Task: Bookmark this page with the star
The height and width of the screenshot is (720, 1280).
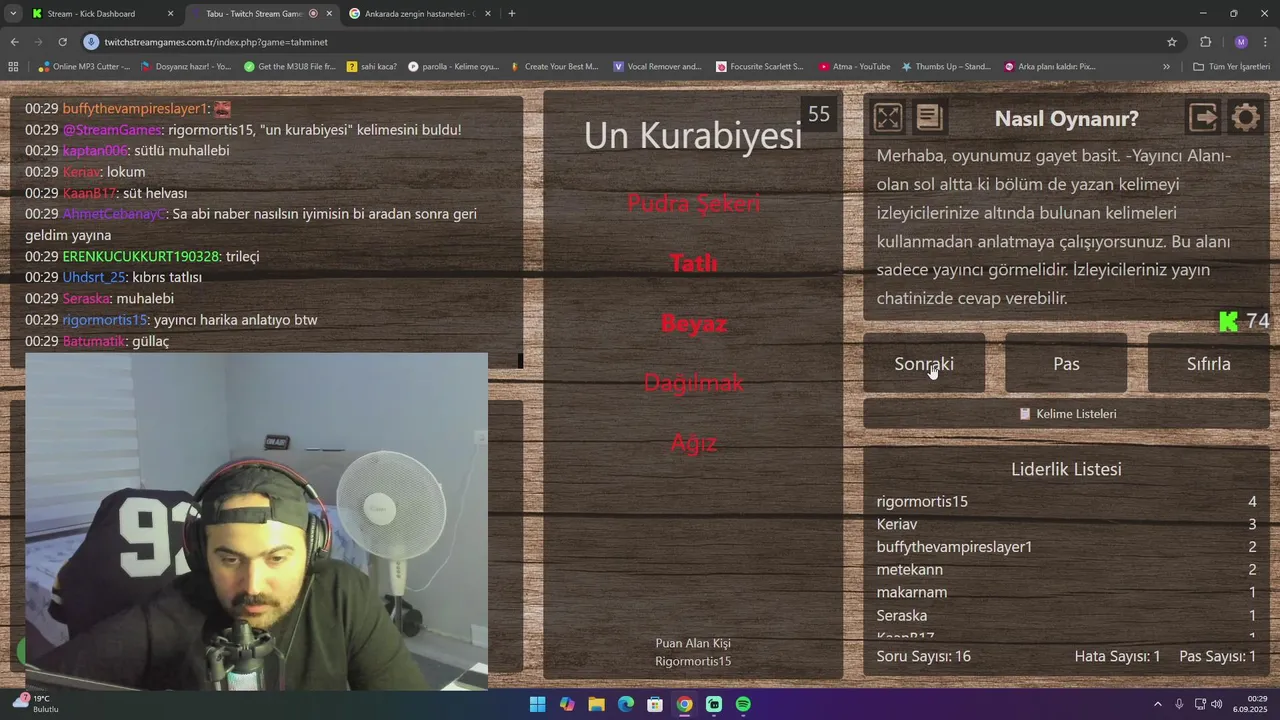Action: pyautogui.click(x=1172, y=42)
